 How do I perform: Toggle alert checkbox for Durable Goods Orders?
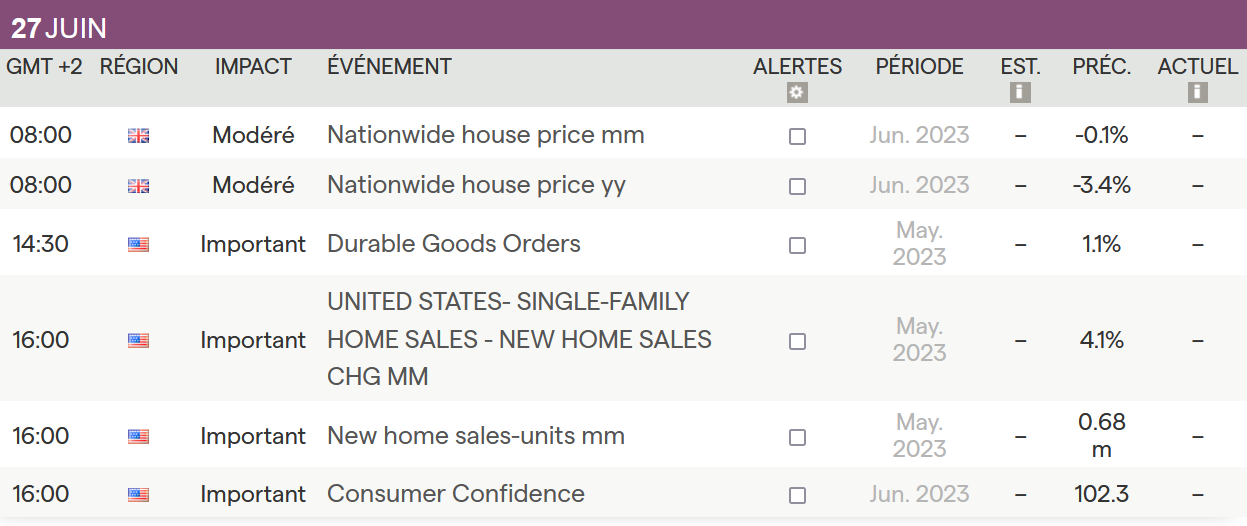point(797,245)
